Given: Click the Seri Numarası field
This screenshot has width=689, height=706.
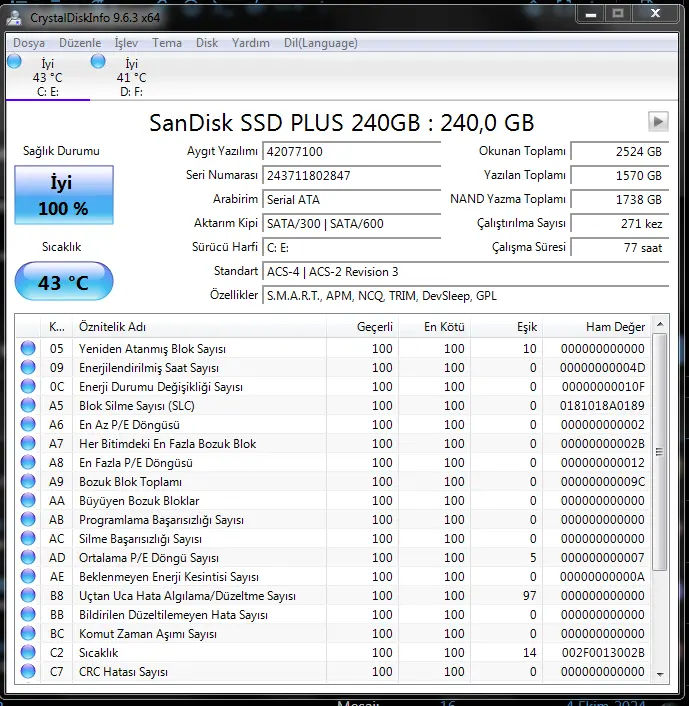Looking at the screenshot, I should pyautogui.click(x=351, y=176).
